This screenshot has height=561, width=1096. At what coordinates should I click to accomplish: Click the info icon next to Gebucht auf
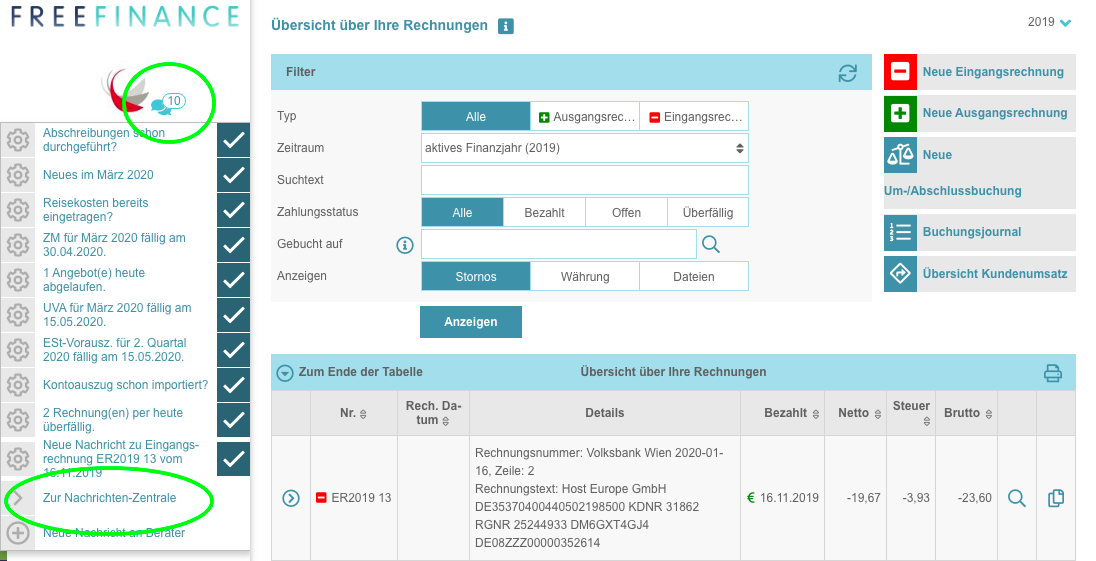(405, 245)
